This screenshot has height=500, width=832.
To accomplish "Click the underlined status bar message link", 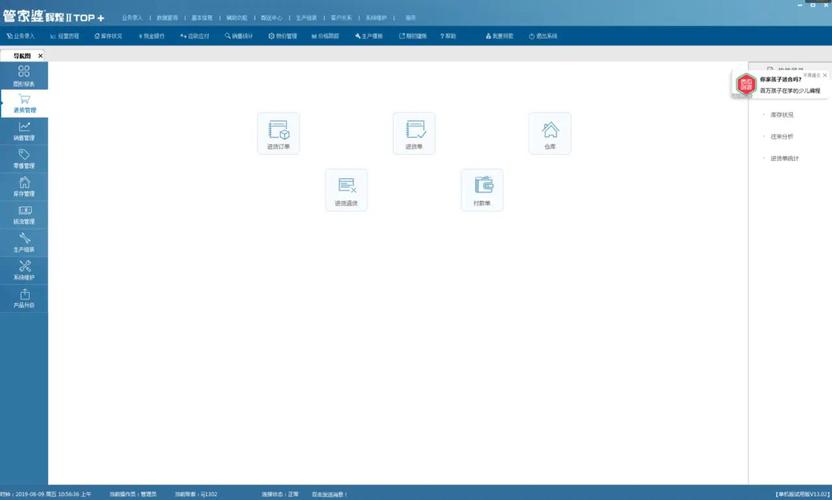I will 329,494.
